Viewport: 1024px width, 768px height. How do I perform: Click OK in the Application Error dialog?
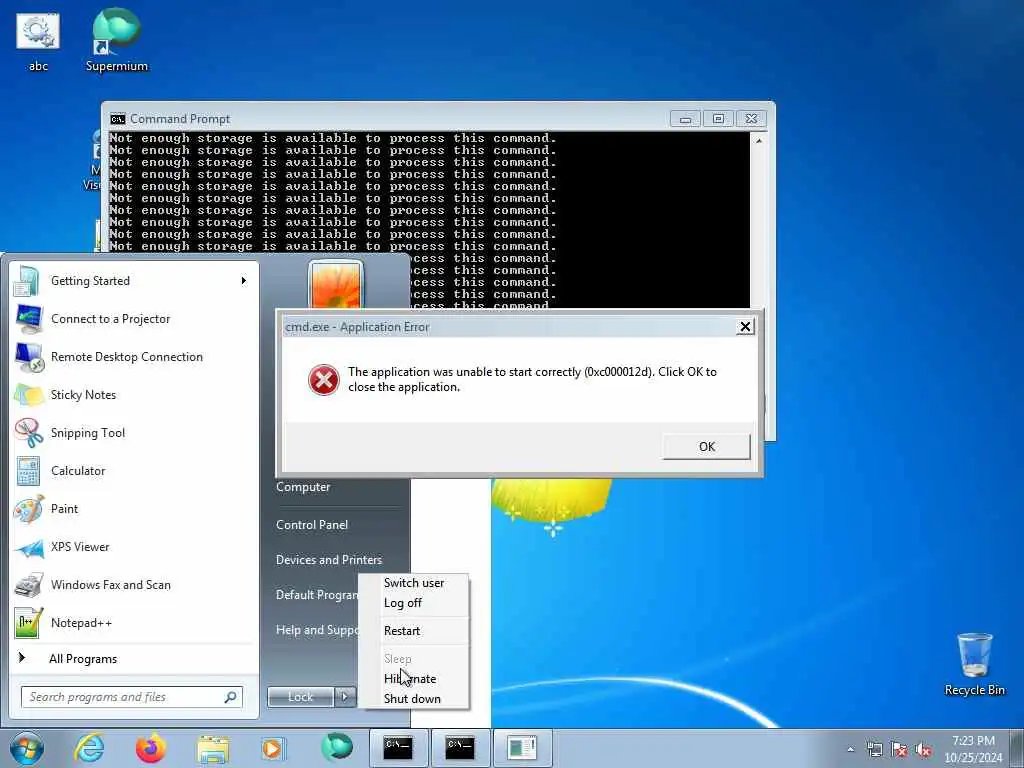pos(707,447)
